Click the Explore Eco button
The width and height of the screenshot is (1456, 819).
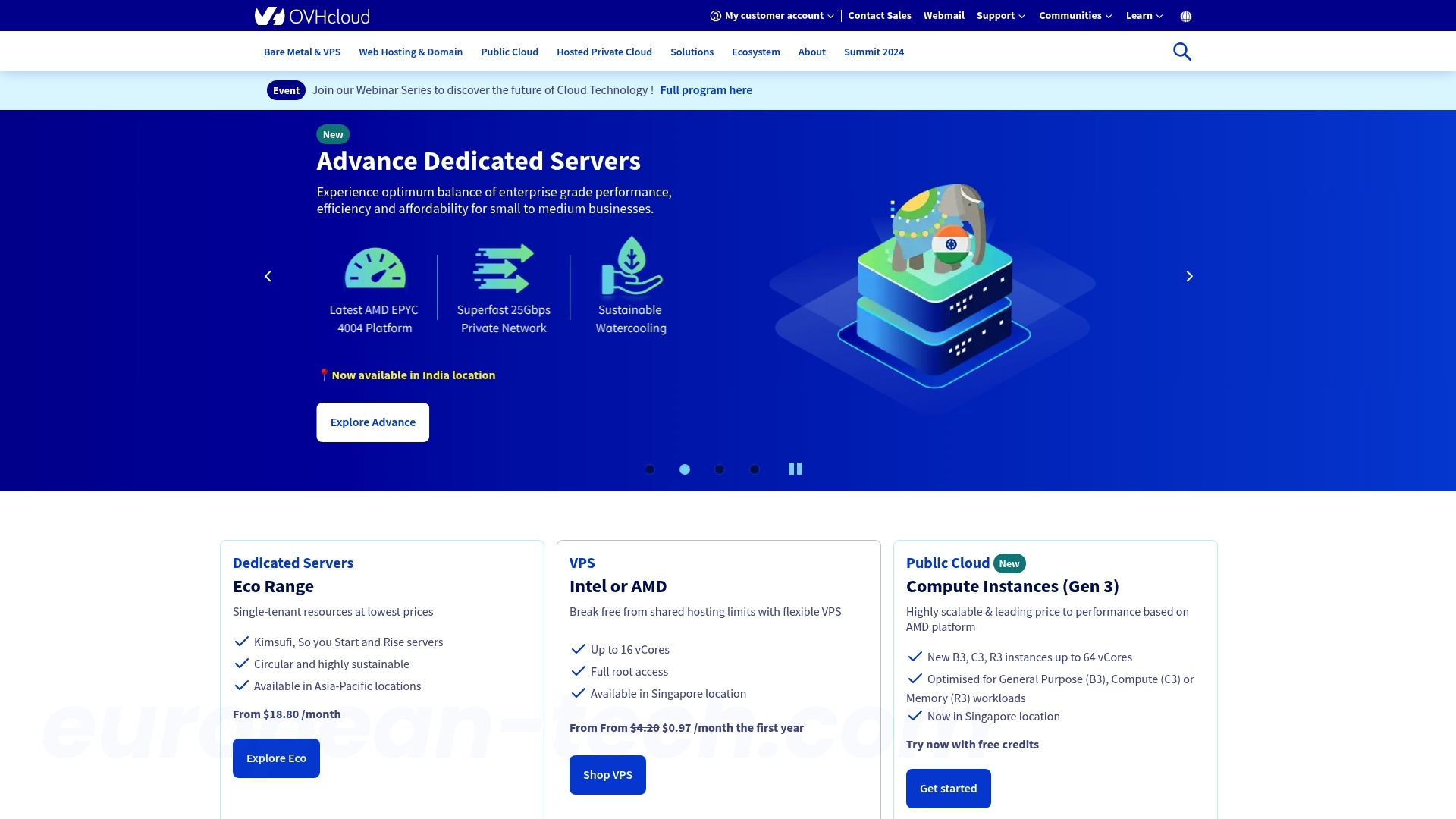[276, 758]
